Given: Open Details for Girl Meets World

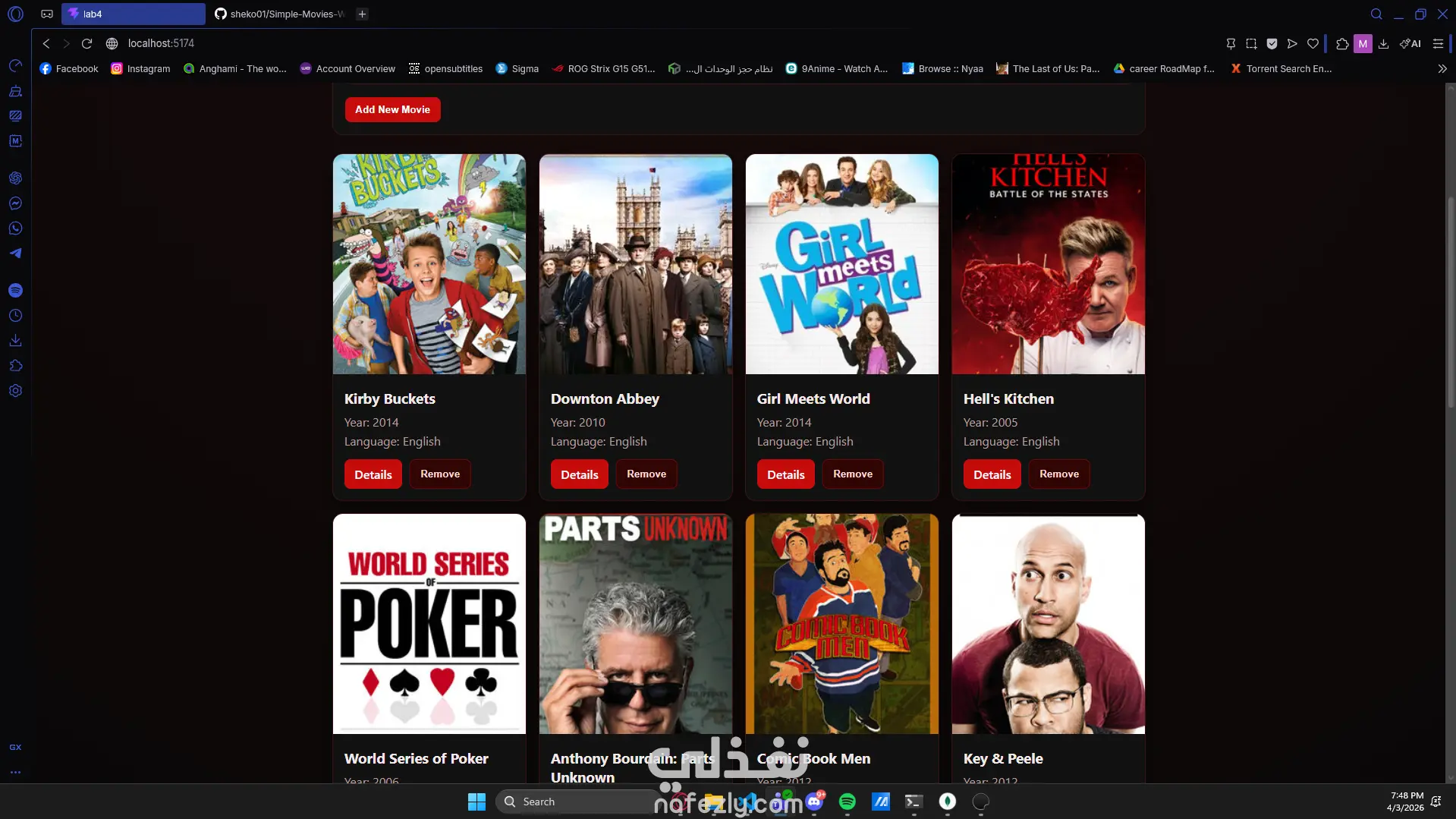Looking at the screenshot, I should coord(786,474).
